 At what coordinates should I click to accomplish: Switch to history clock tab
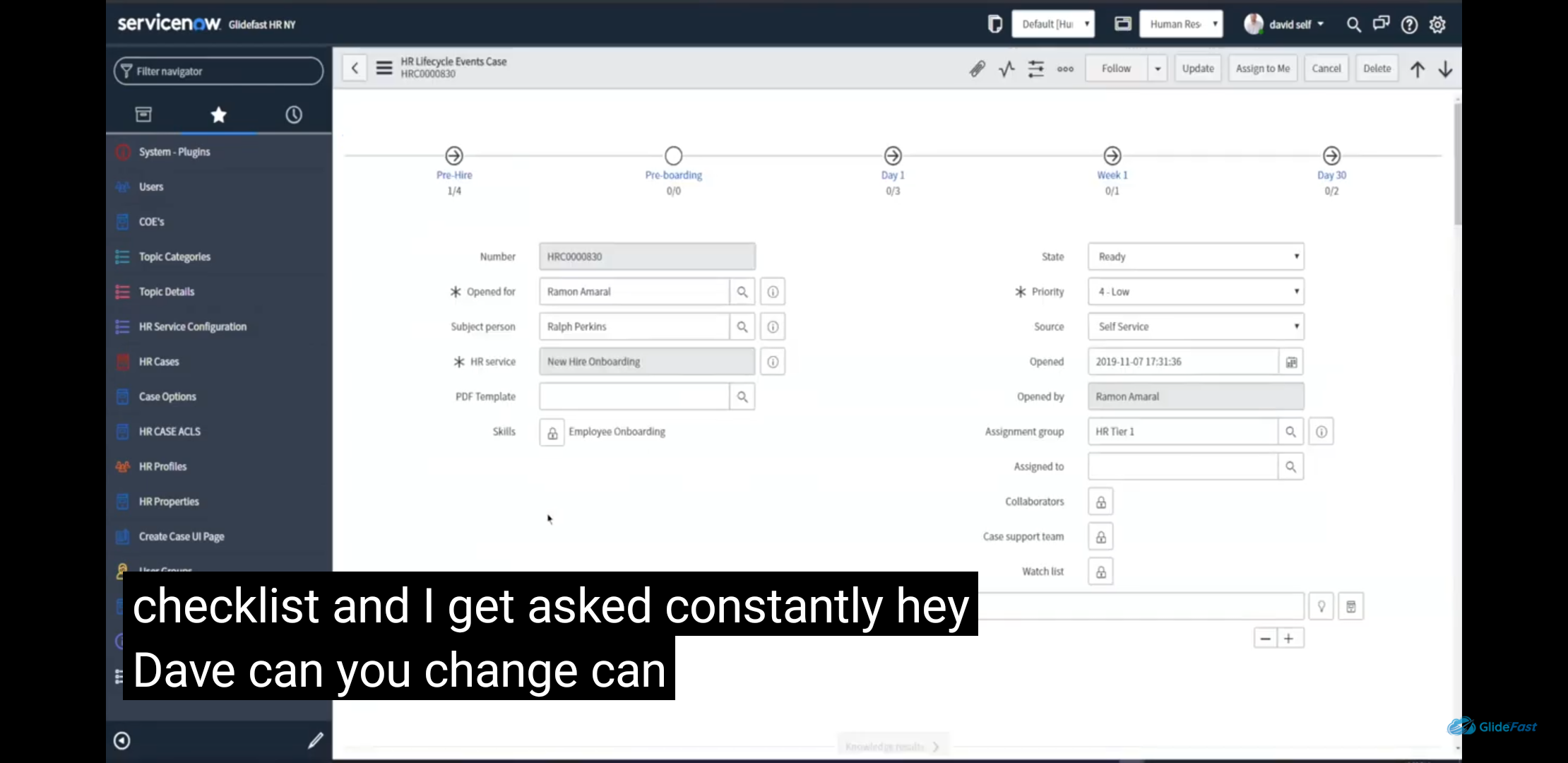click(294, 114)
